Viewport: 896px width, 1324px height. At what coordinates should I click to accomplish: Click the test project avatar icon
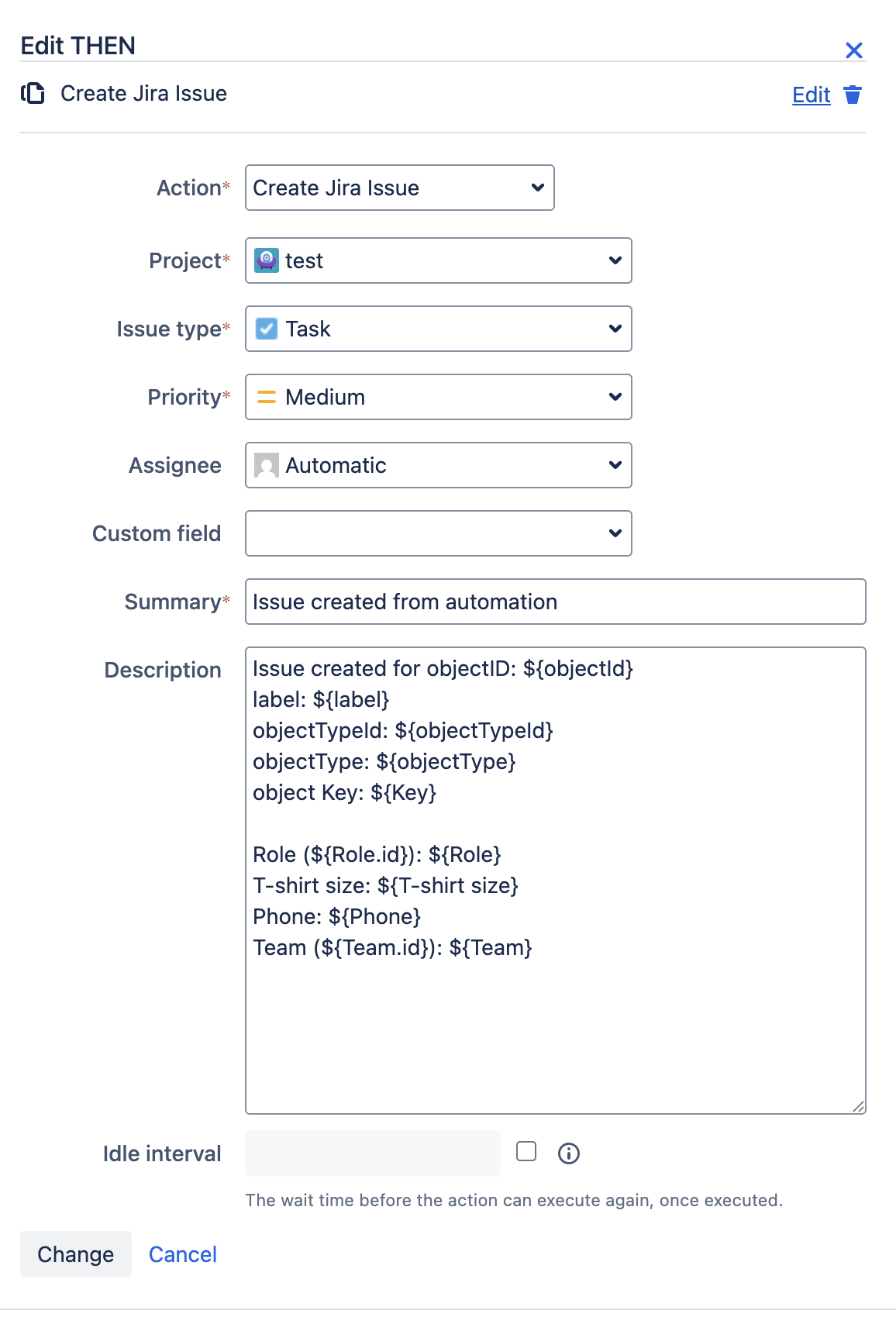[x=267, y=260]
